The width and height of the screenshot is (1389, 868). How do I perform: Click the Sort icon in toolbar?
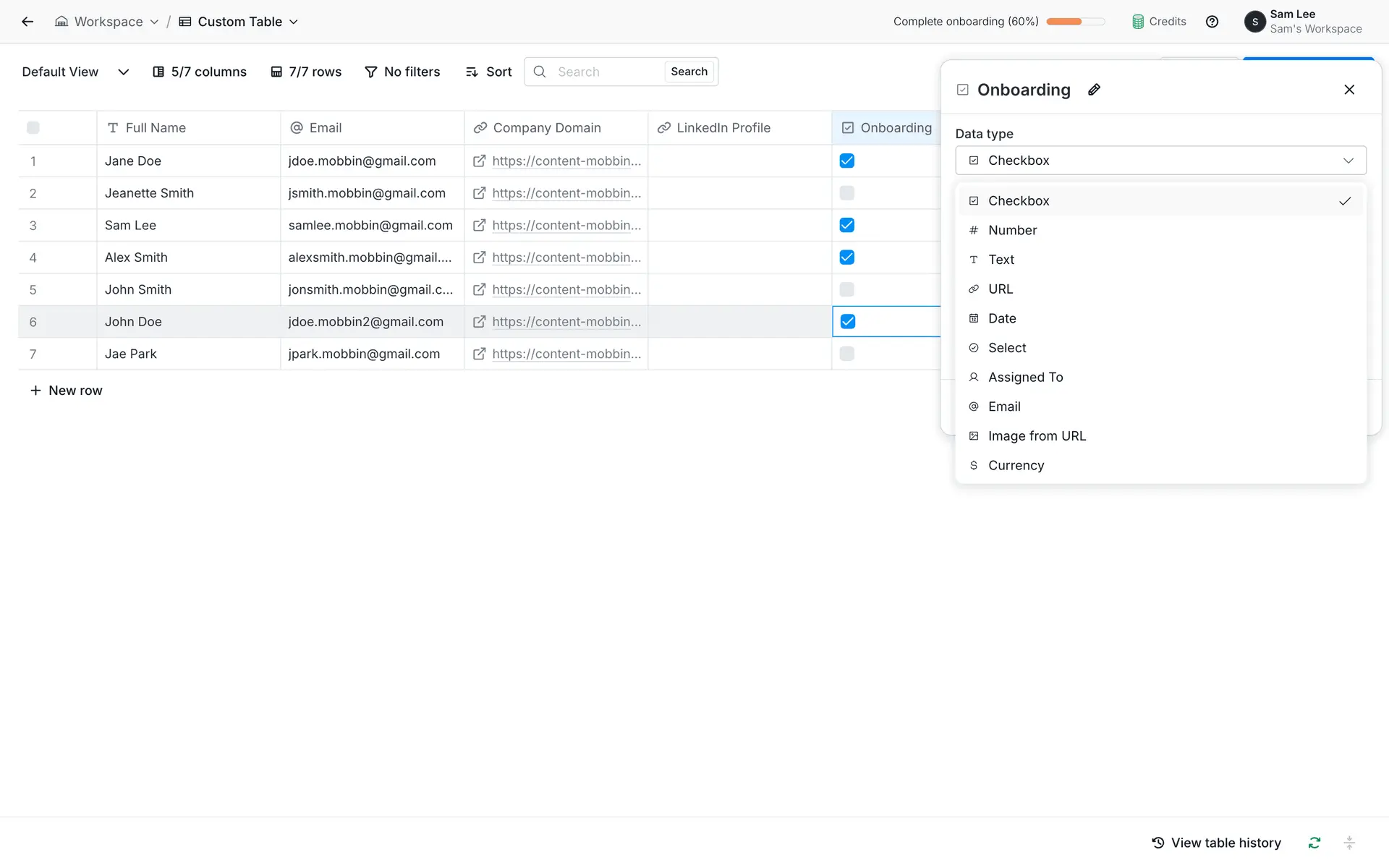point(472,72)
